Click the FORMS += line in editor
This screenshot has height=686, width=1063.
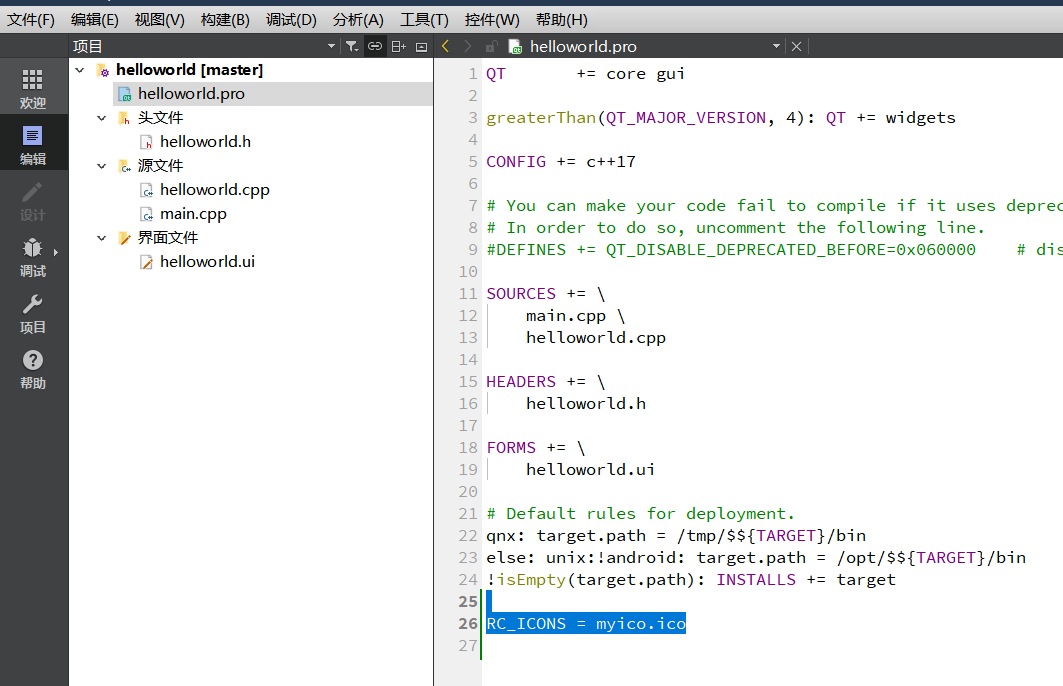click(x=536, y=447)
